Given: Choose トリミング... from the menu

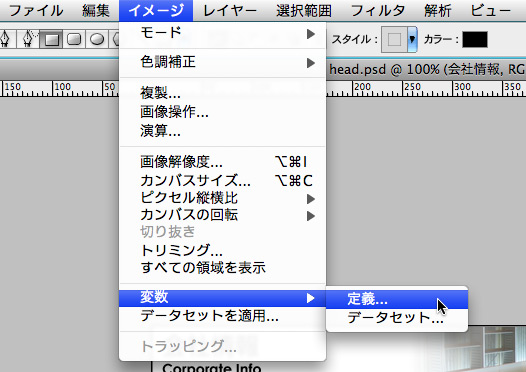Looking at the screenshot, I should 222,250.
